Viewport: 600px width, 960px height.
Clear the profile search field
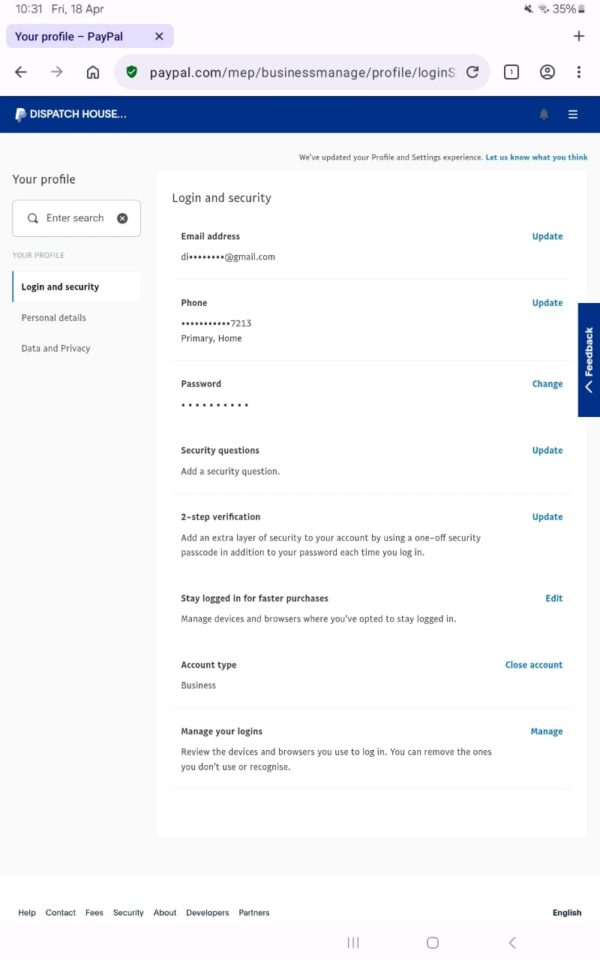[122, 218]
